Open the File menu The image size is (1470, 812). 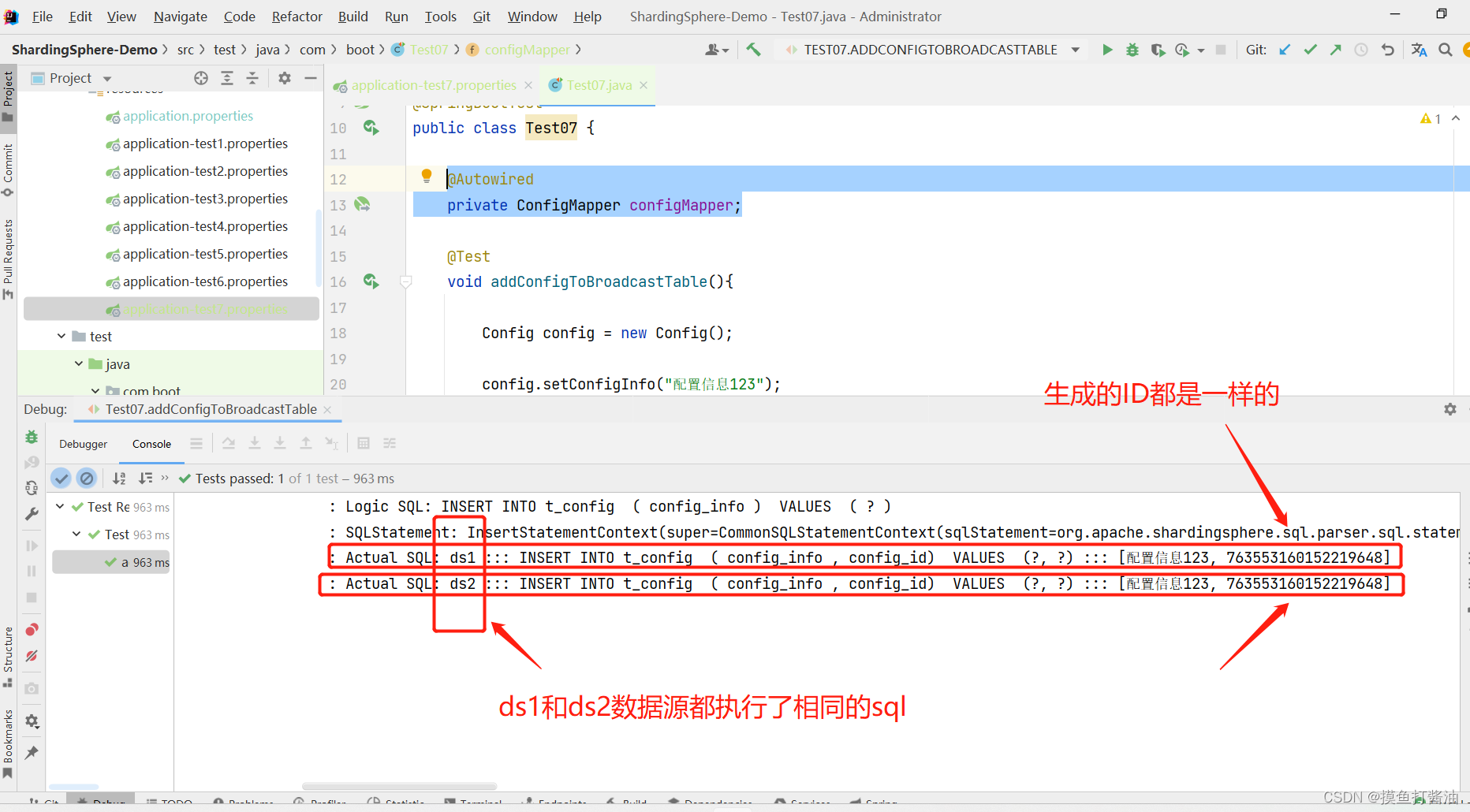[42, 17]
